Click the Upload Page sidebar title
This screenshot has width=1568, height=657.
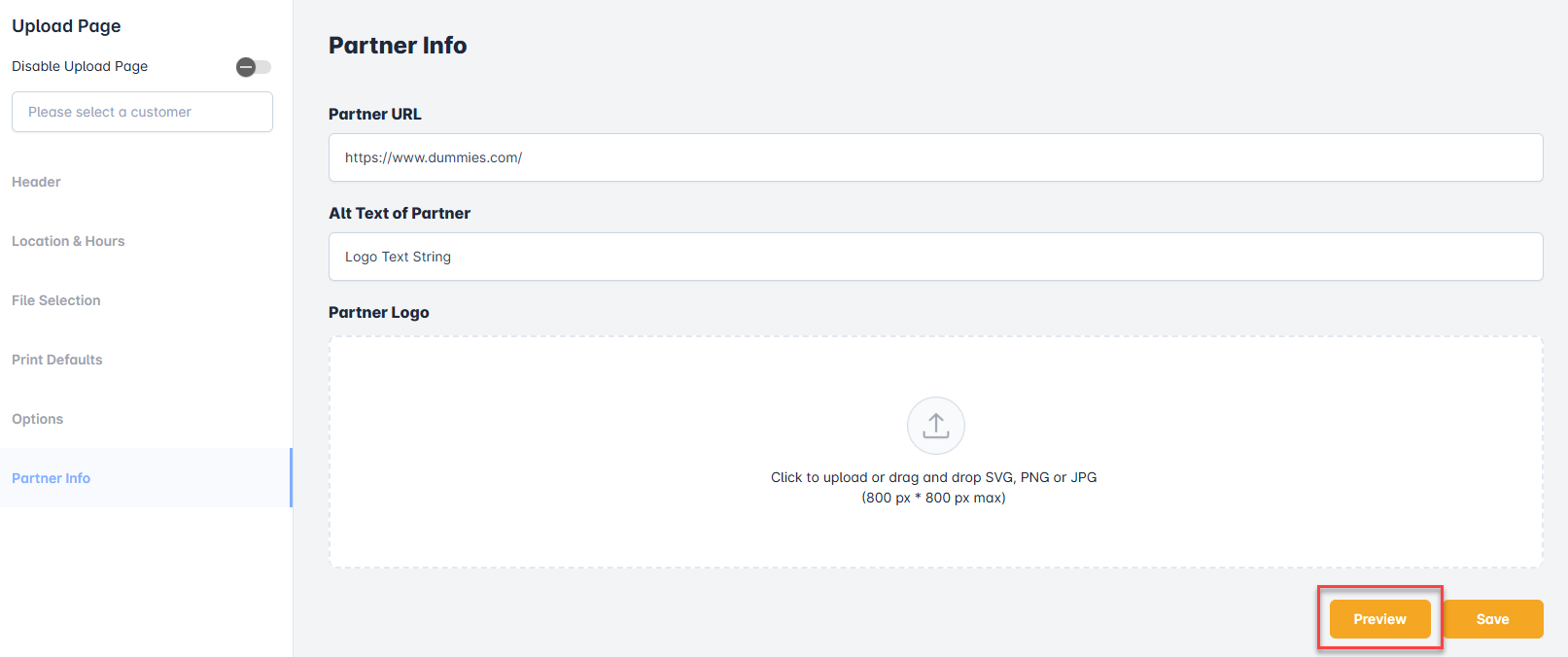pyautogui.click(x=66, y=26)
